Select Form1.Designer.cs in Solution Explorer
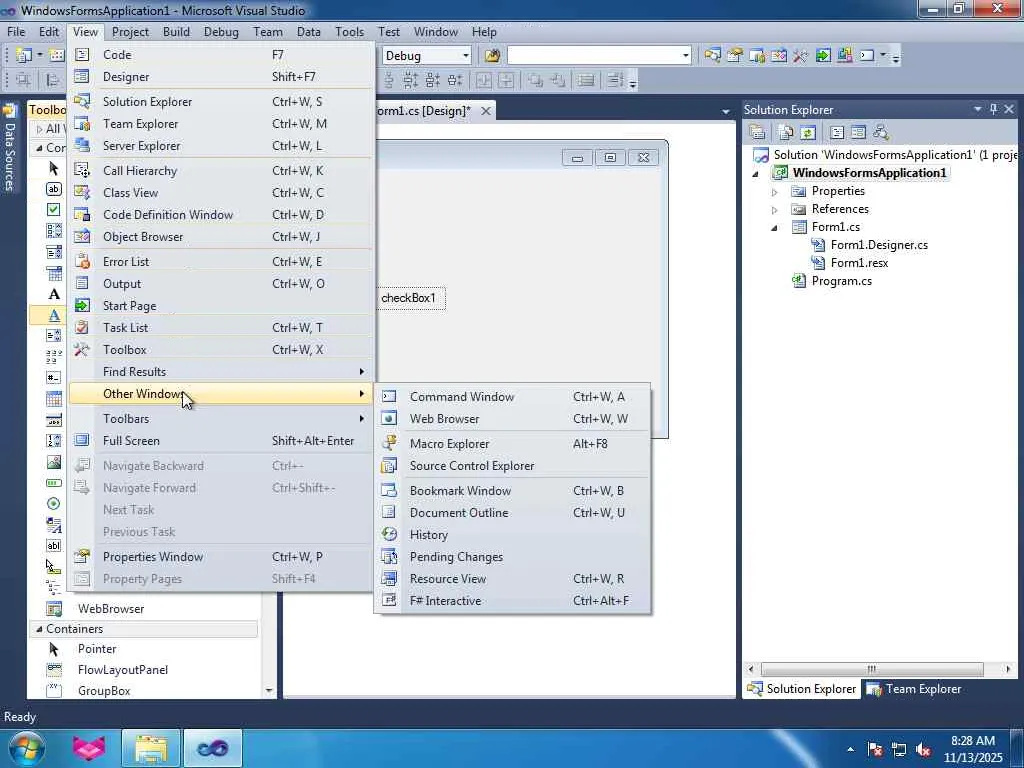The height and width of the screenshot is (768, 1024). [x=879, y=245]
